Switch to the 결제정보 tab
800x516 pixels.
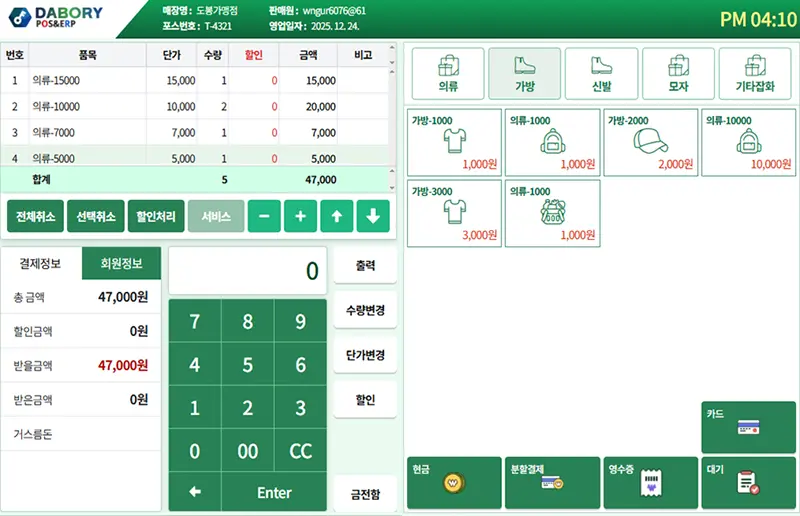[x=41, y=264]
